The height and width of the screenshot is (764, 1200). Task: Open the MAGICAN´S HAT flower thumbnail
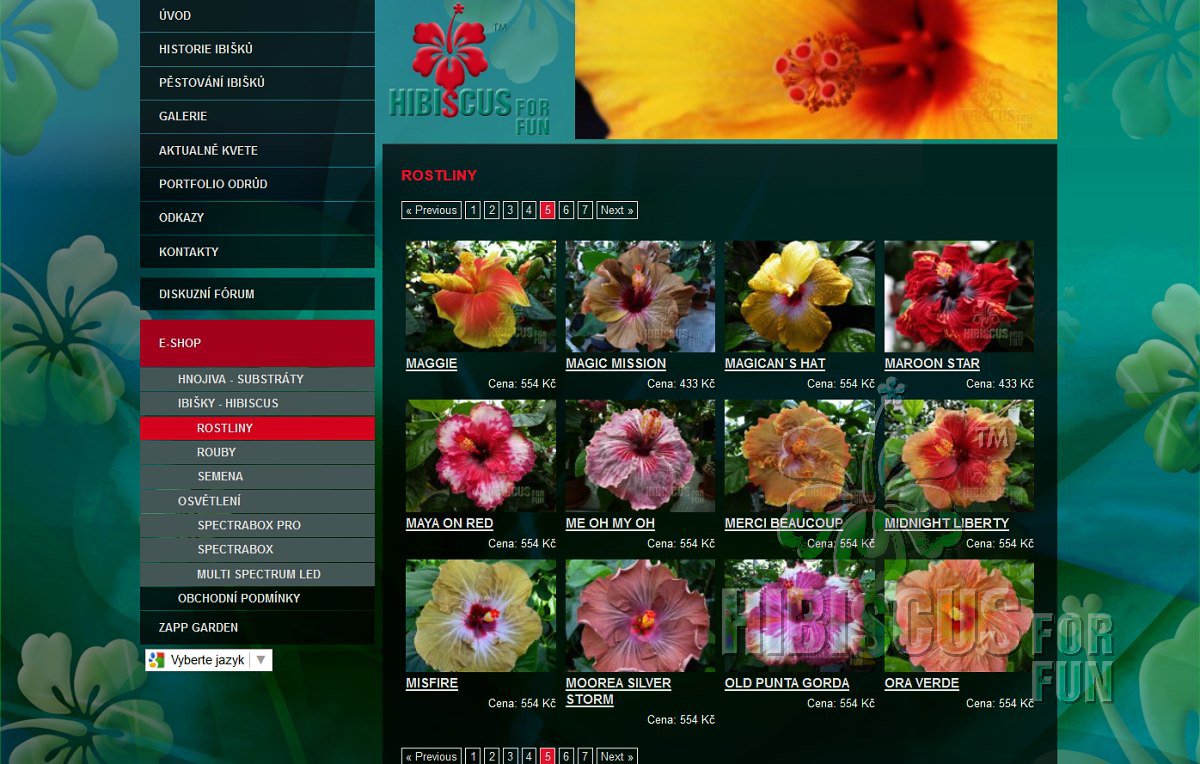[x=800, y=296]
